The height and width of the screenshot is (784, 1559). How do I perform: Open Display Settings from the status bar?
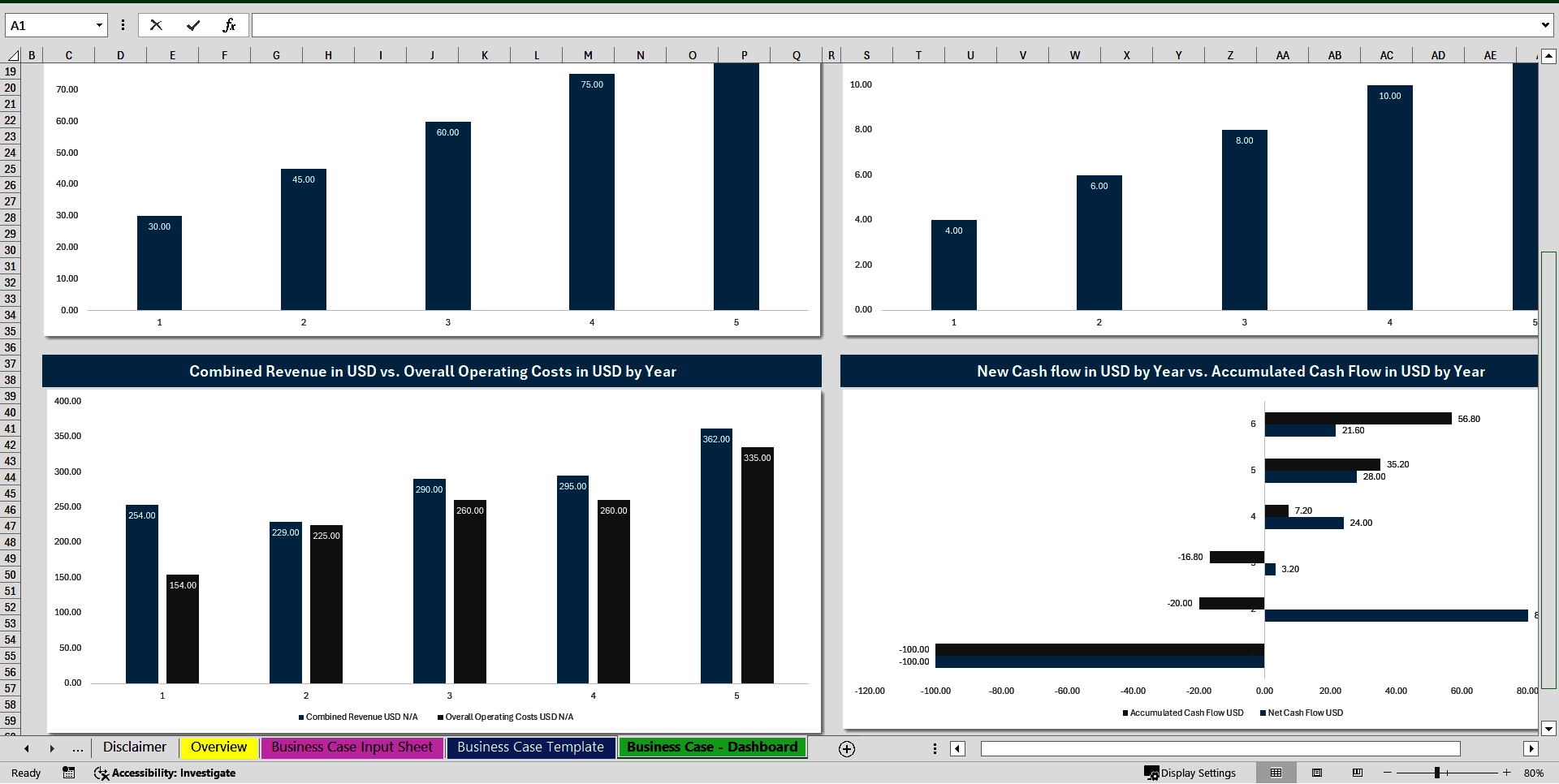click(1191, 773)
